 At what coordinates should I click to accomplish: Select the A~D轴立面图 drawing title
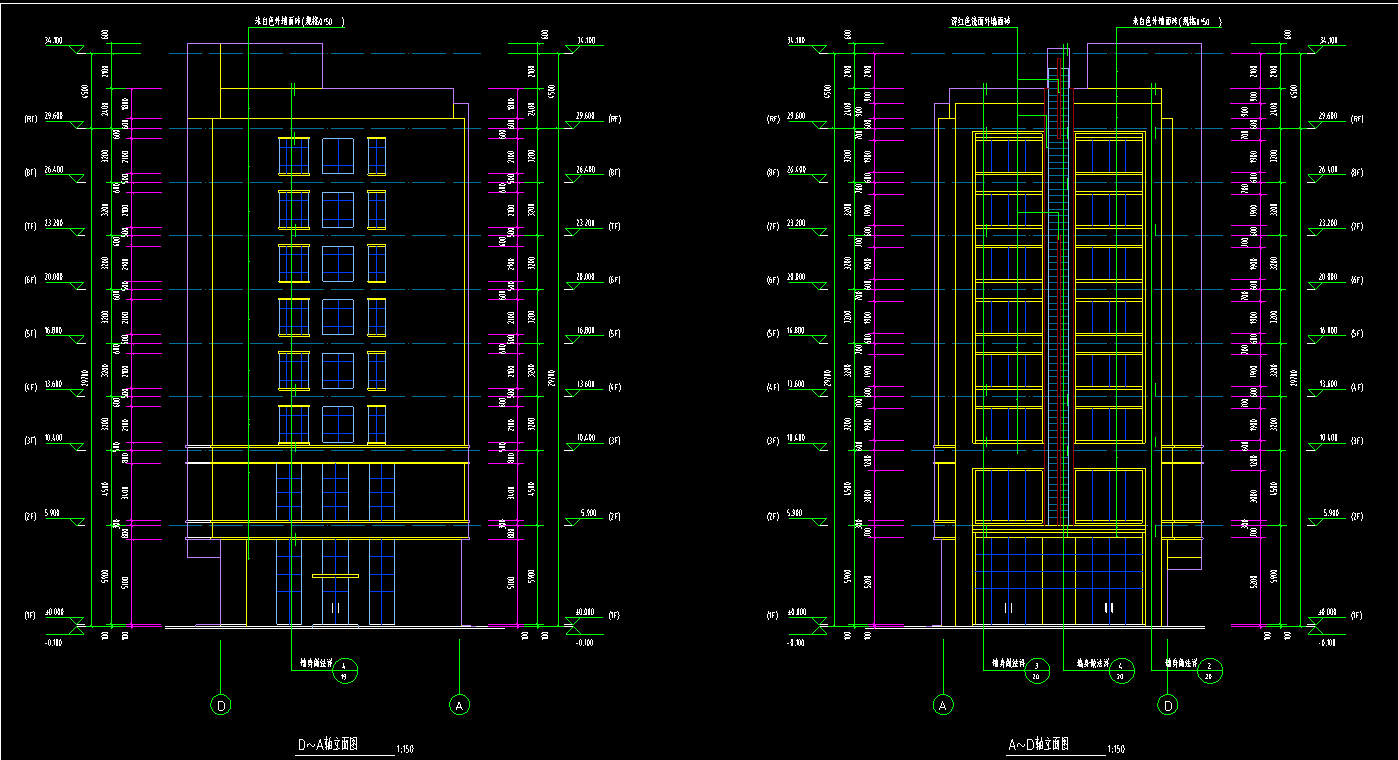1040,745
